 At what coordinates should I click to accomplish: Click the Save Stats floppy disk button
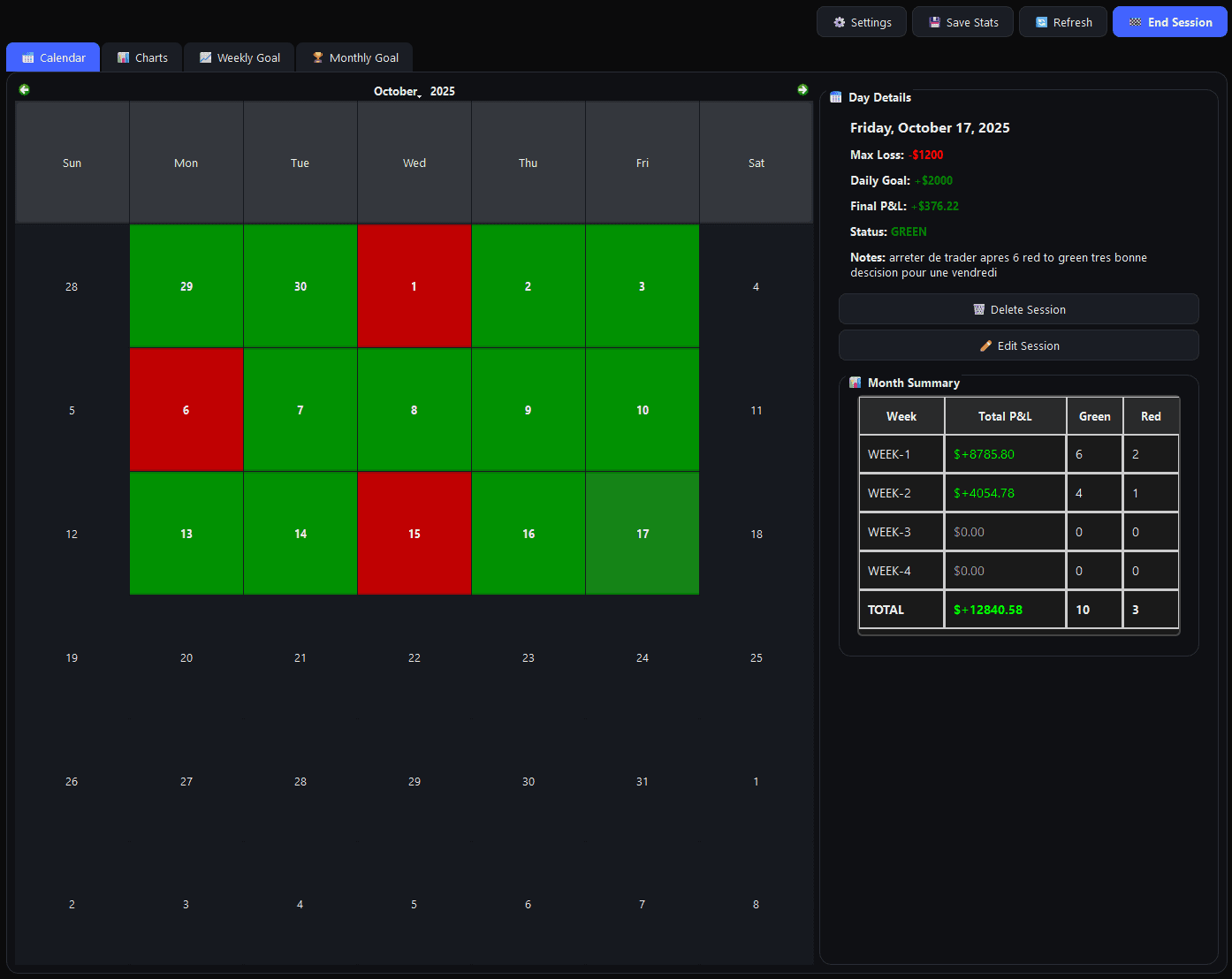coord(962,23)
